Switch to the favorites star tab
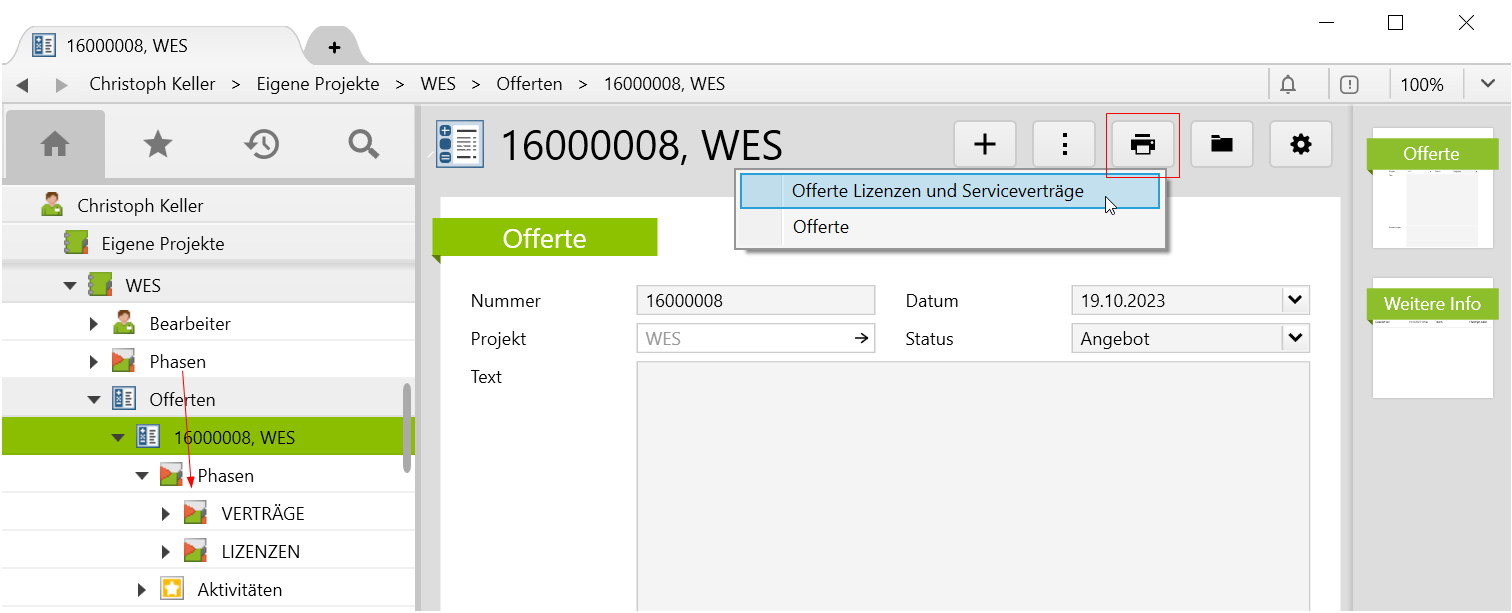 point(157,145)
